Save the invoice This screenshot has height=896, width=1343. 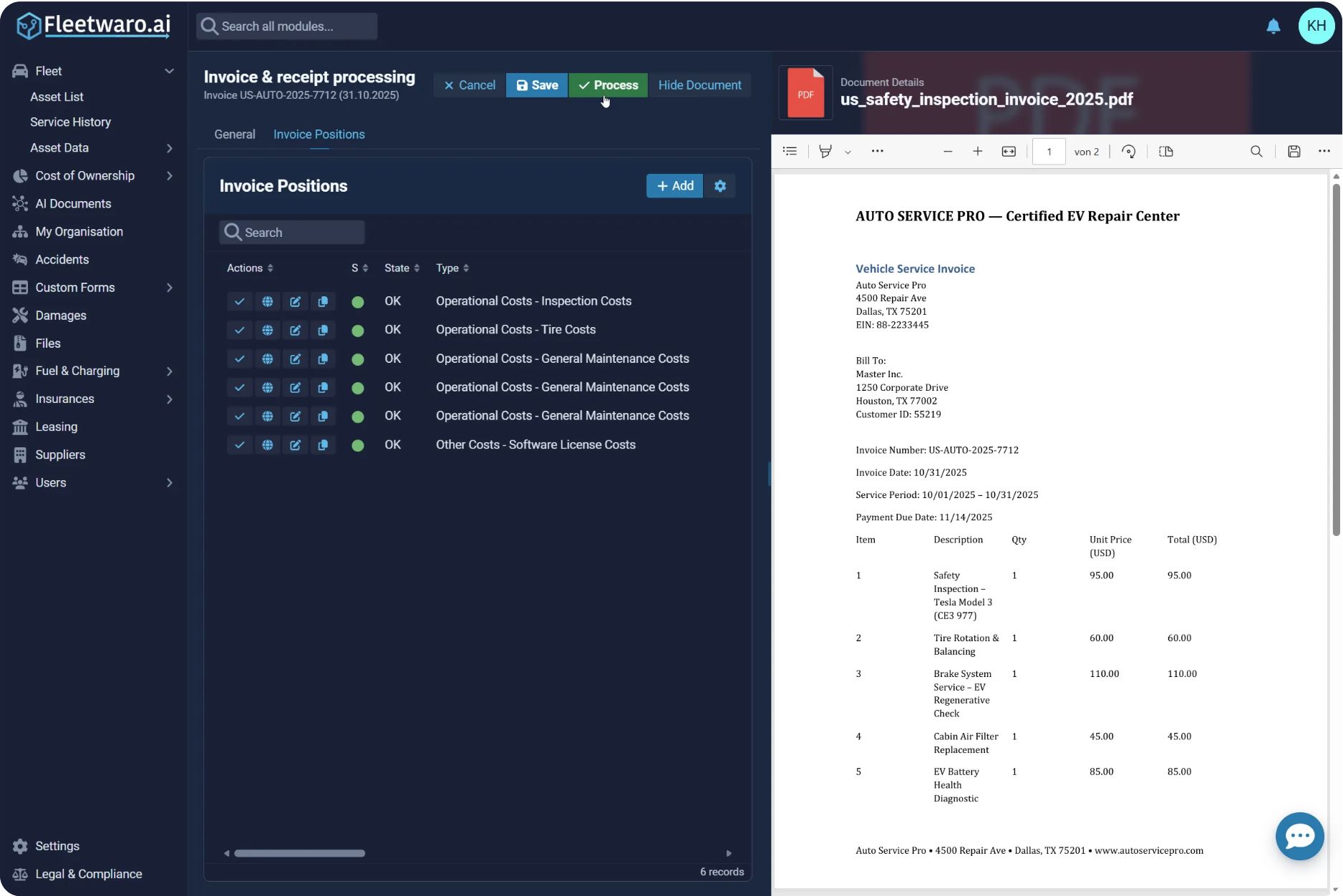pyautogui.click(x=537, y=85)
